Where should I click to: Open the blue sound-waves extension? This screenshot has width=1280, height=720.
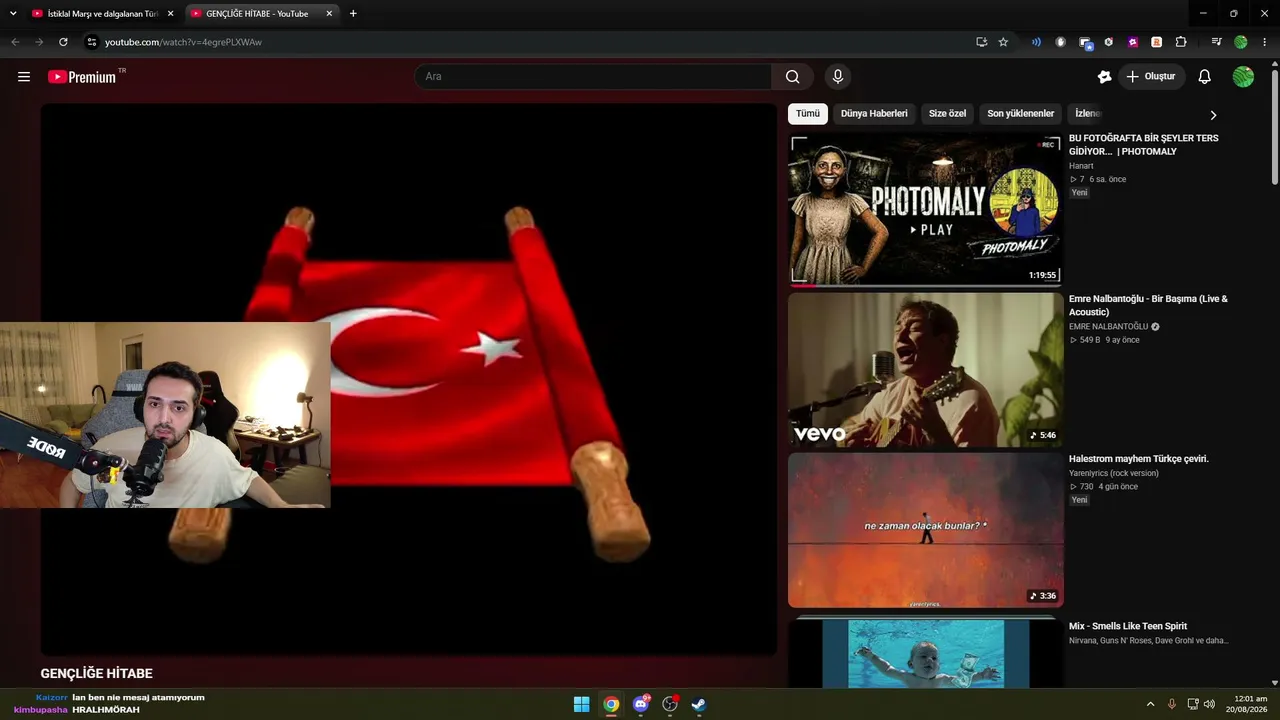click(x=1036, y=42)
